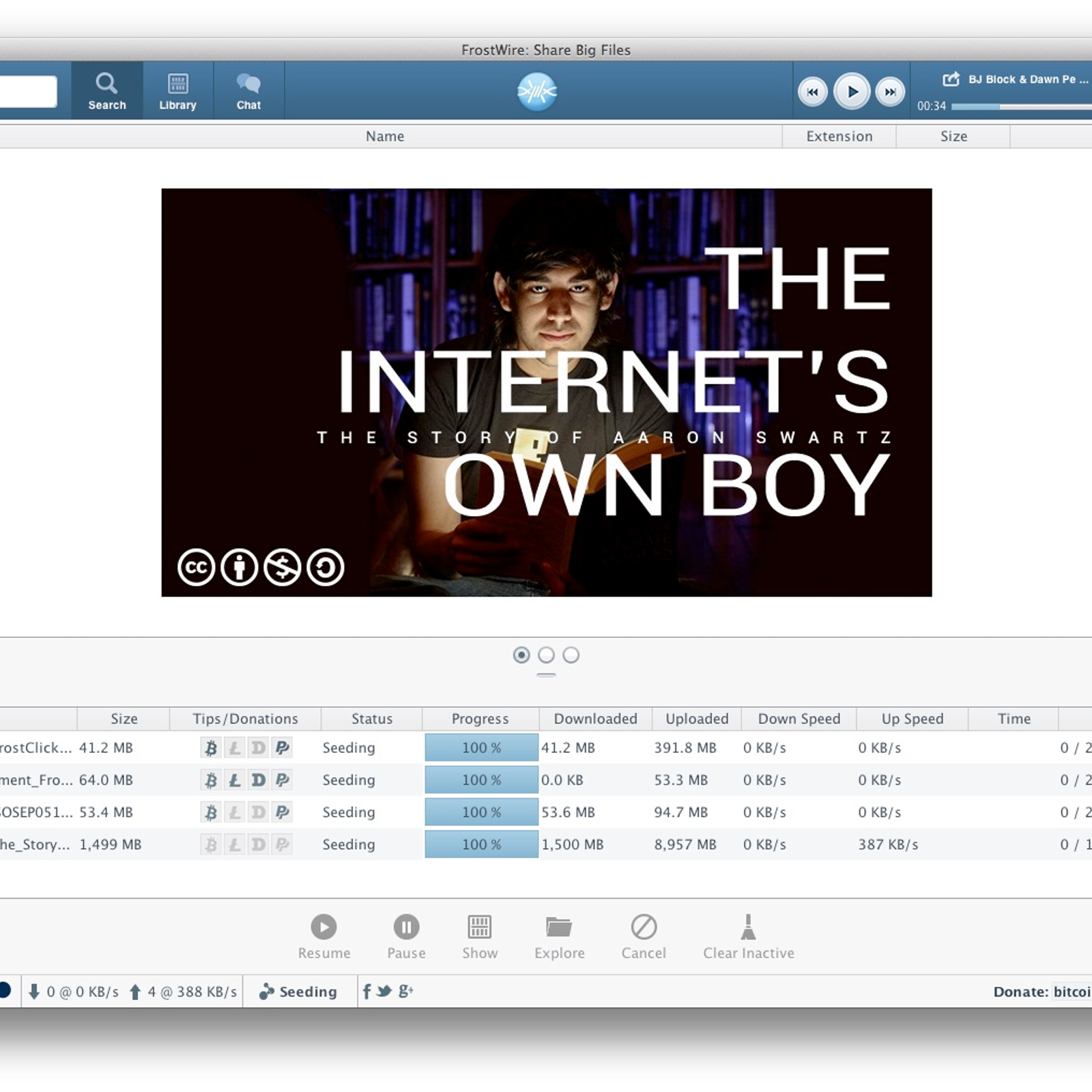Sort transfers by Up Speed column
Image resolution: width=1092 pixels, height=1092 pixels.
click(913, 719)
